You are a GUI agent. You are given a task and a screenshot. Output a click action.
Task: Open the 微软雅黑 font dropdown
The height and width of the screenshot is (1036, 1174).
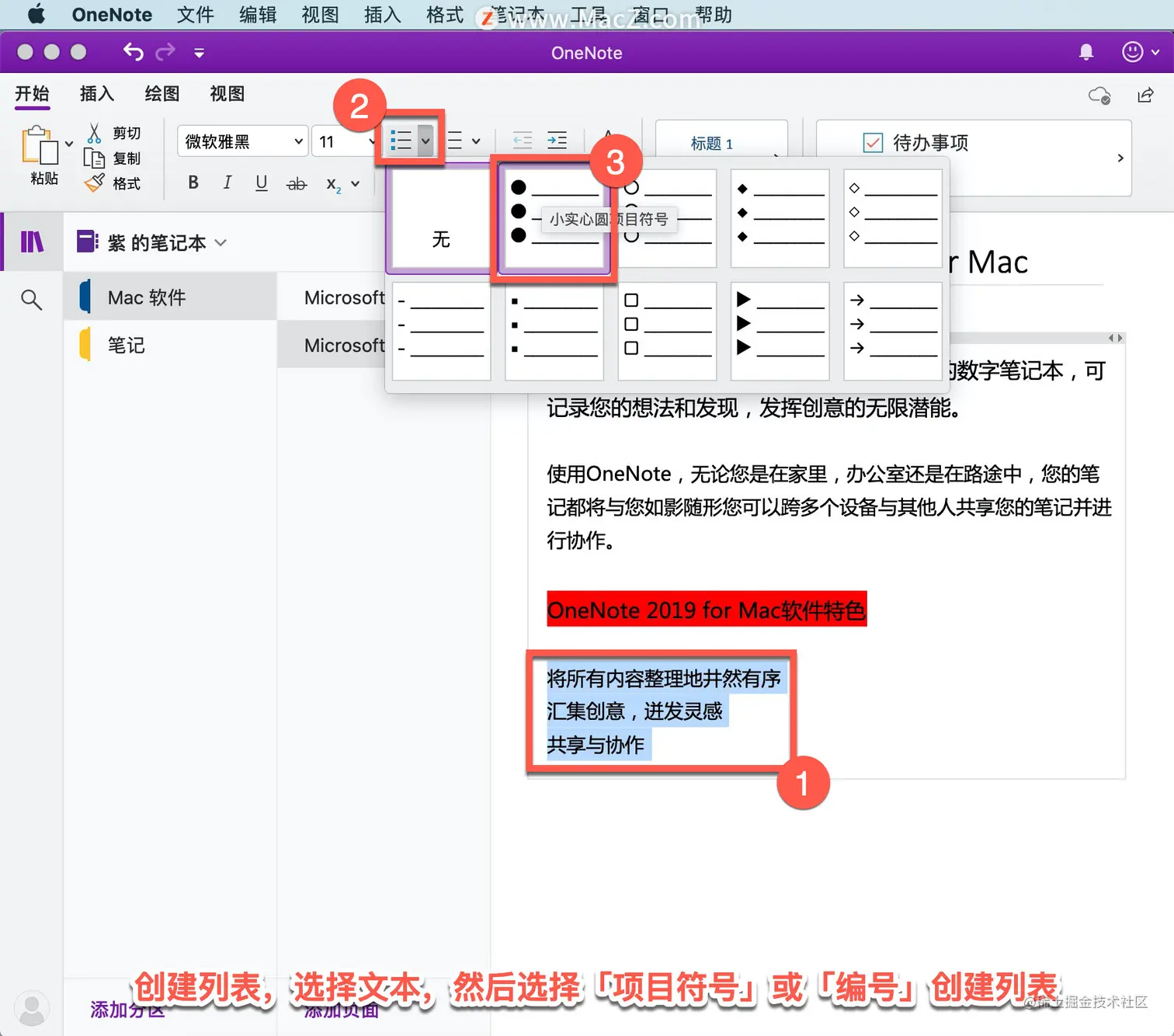(242, 141)
